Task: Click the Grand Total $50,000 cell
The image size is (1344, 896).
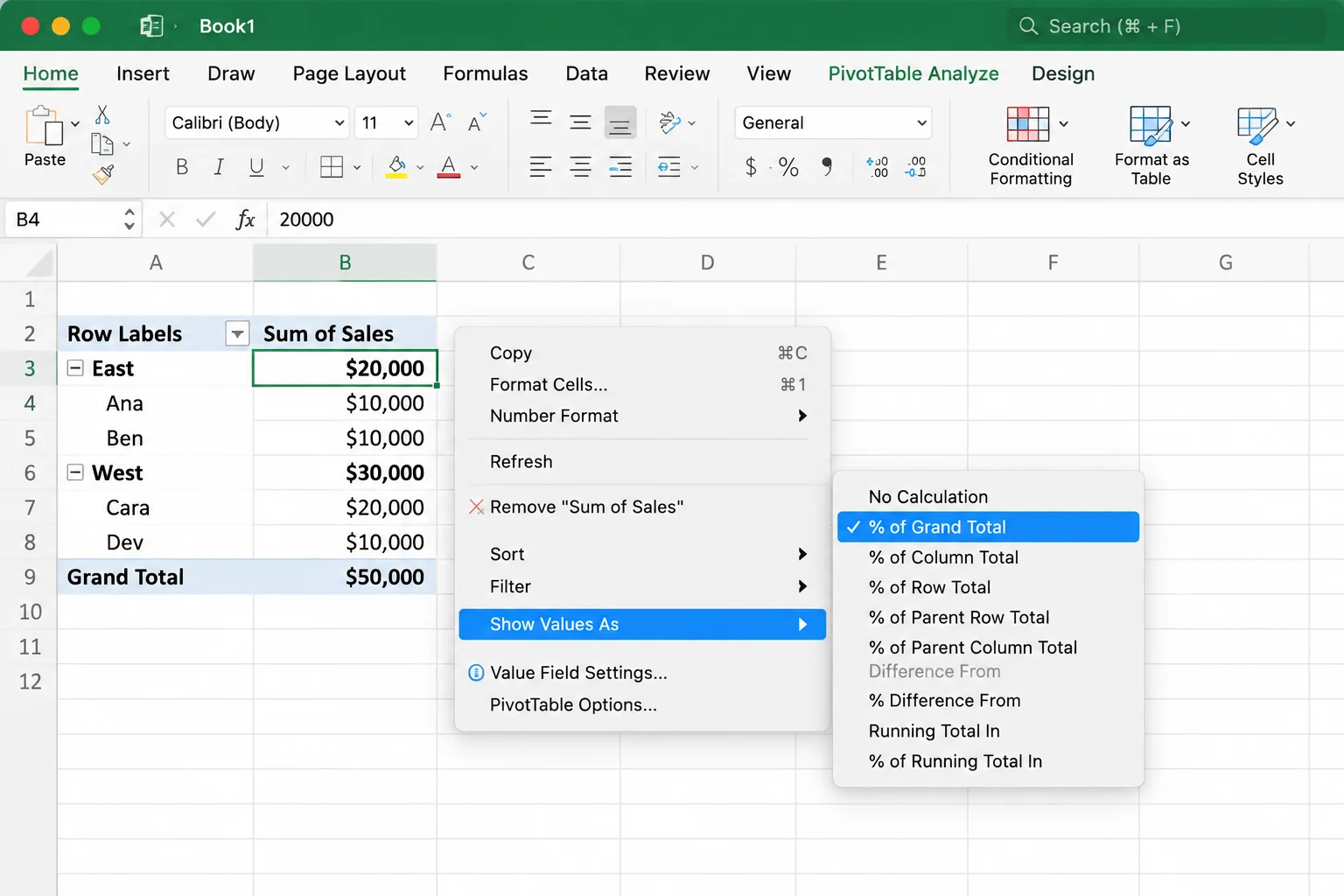Action: [x=345, y=577]
